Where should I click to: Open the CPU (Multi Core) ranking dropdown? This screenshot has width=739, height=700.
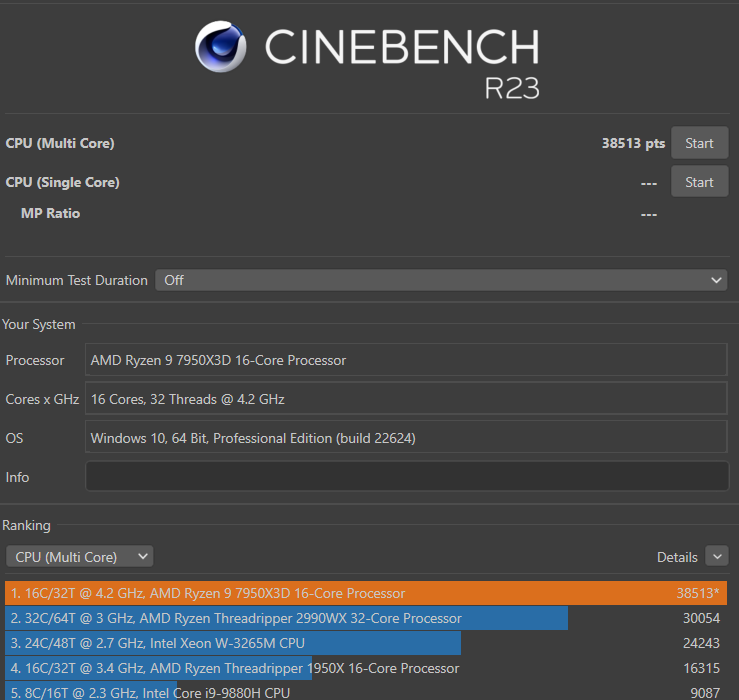click(x=80, y=557)
